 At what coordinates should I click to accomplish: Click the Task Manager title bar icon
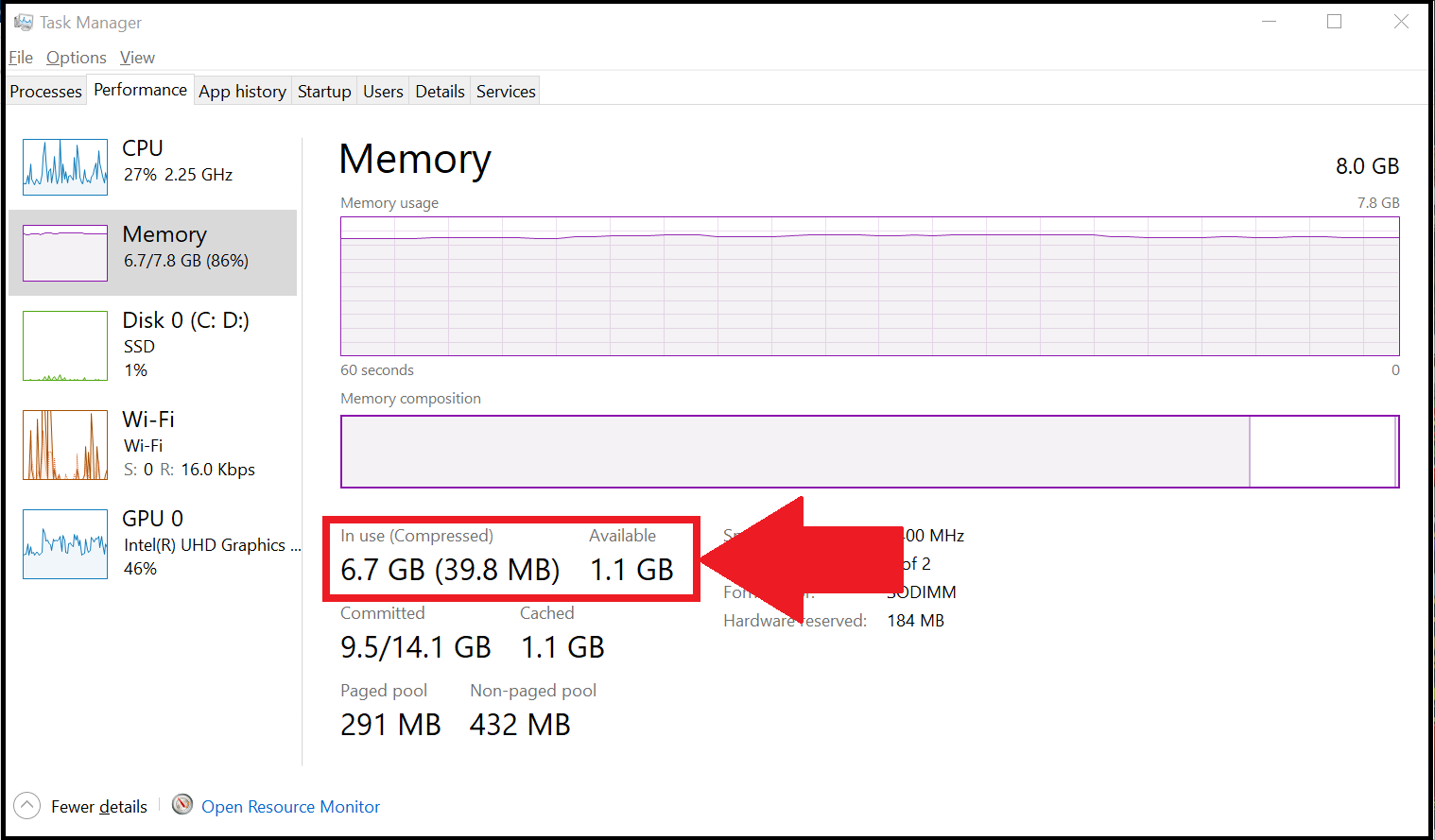pos(24,22)
